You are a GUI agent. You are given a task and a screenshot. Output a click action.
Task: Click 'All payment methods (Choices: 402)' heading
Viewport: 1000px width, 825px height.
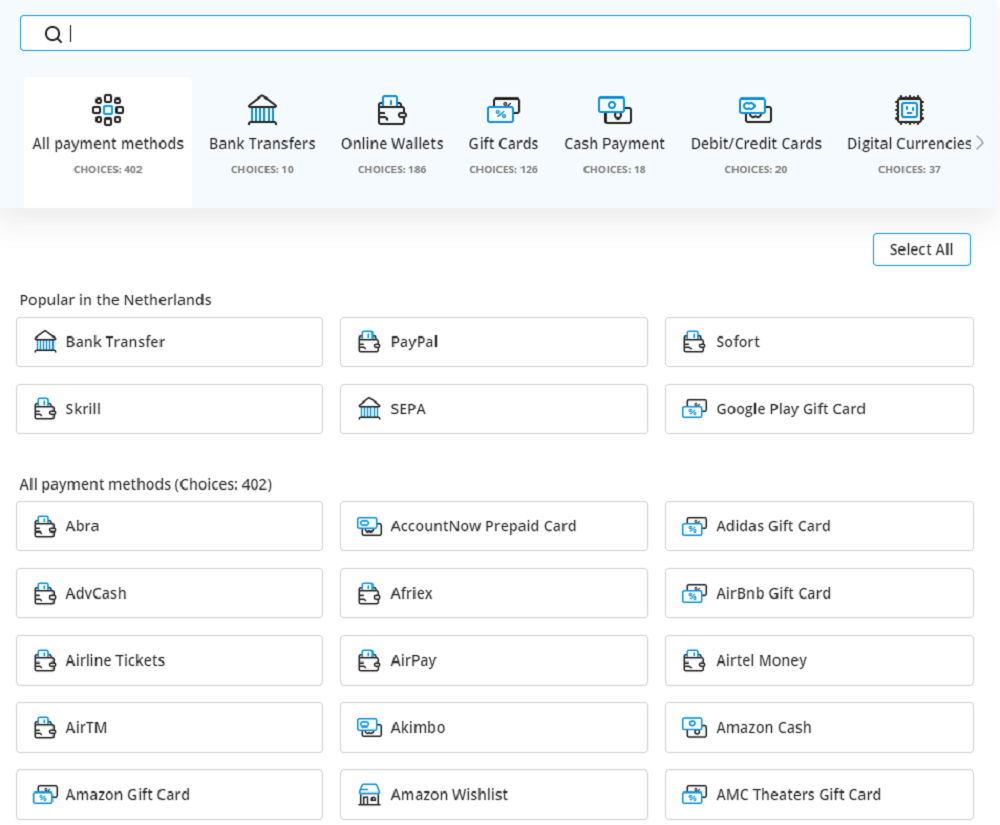145,485
